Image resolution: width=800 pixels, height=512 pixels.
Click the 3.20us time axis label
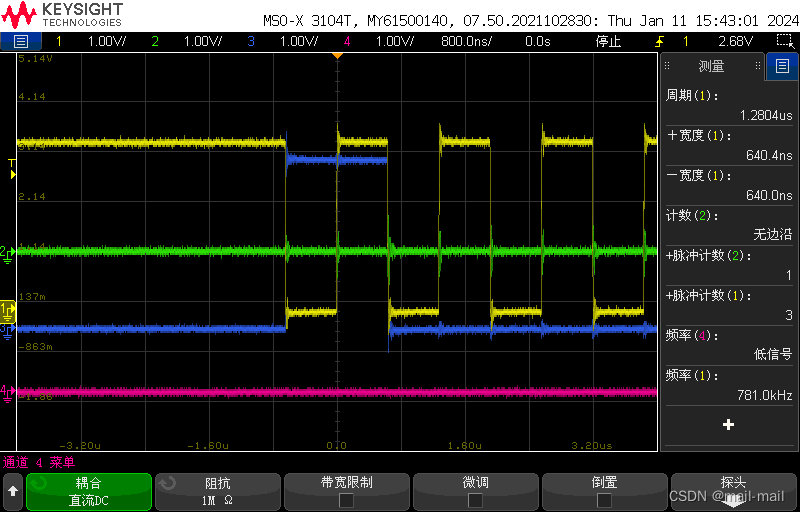tap(592, 445)
